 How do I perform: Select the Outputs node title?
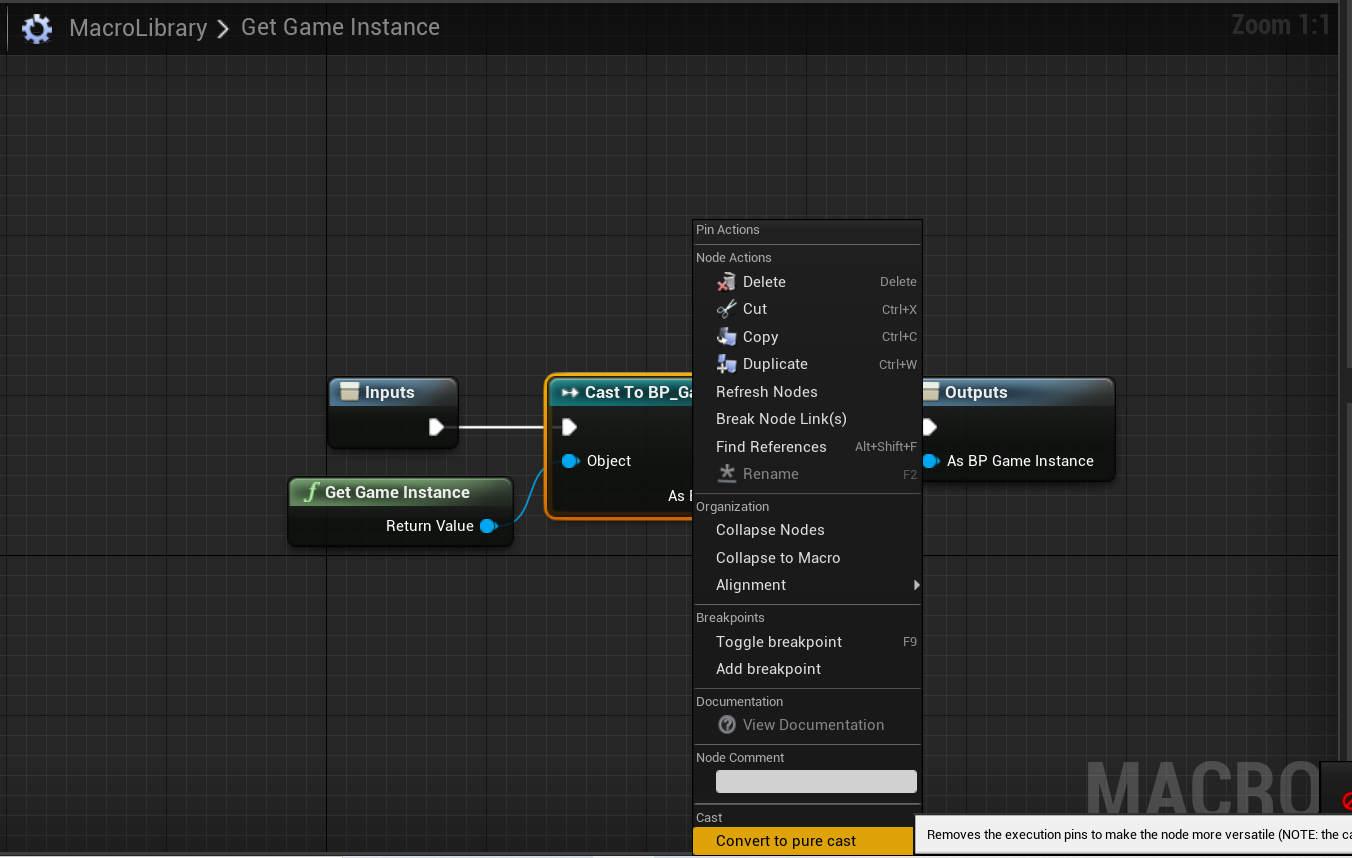tap(976, 392)
